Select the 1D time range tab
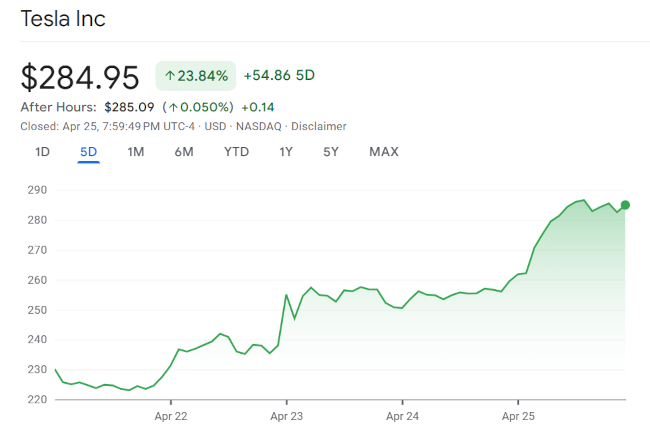The image size is (650, 430). point(42,152)
